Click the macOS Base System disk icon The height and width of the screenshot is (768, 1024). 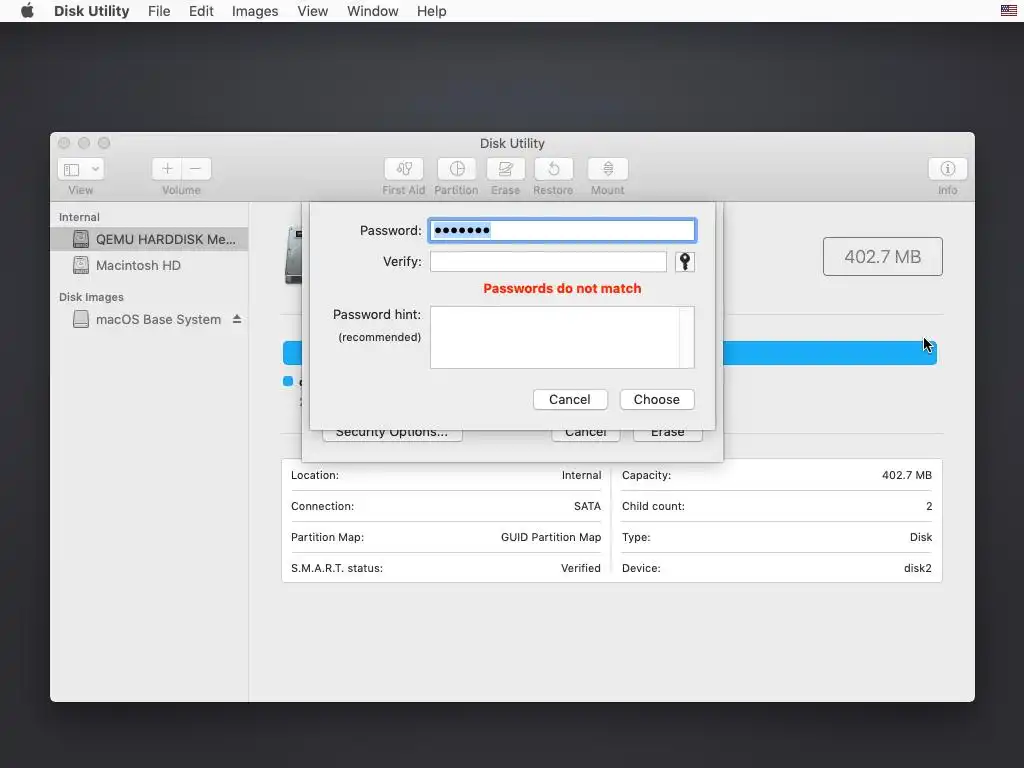[81, 319]
